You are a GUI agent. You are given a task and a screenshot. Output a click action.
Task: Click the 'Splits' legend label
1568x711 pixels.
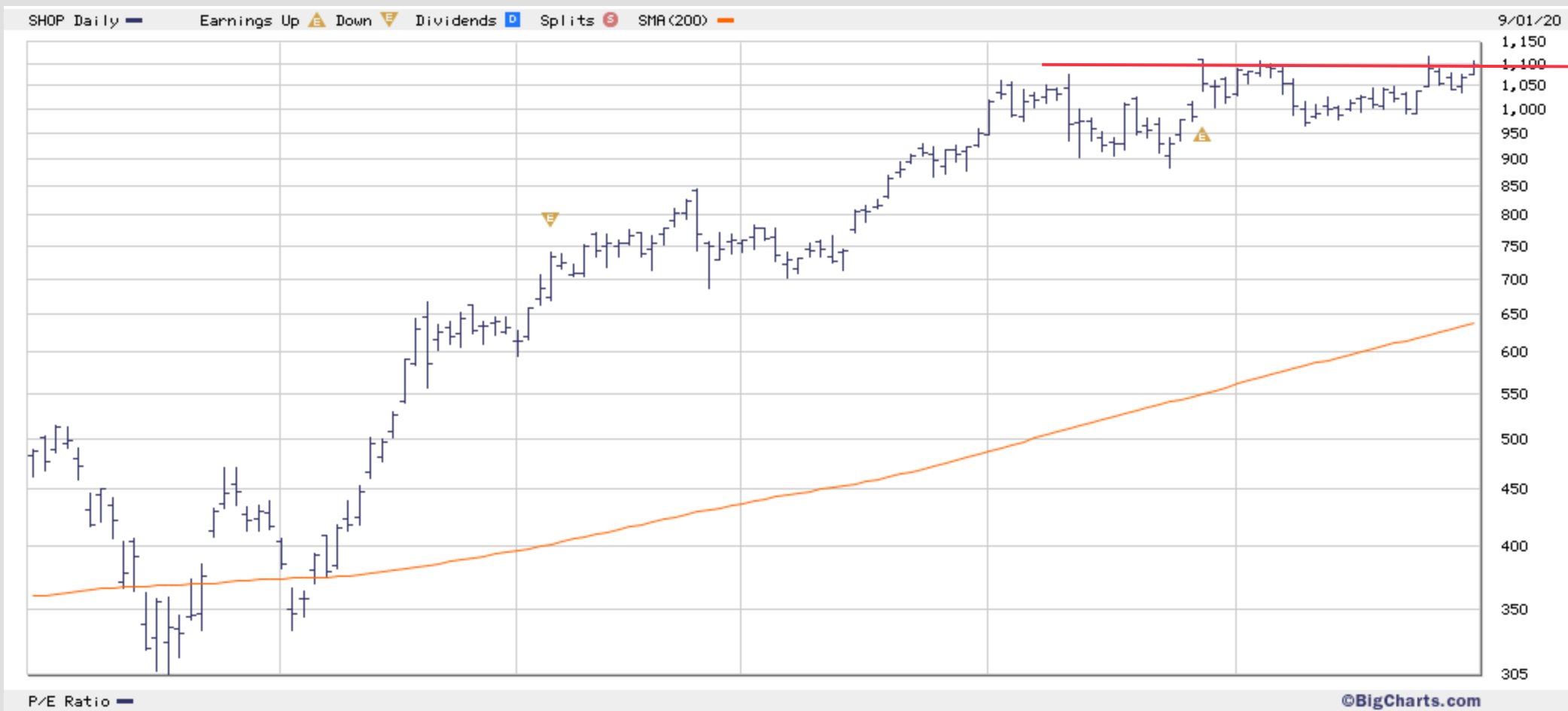tap(567, 20)
